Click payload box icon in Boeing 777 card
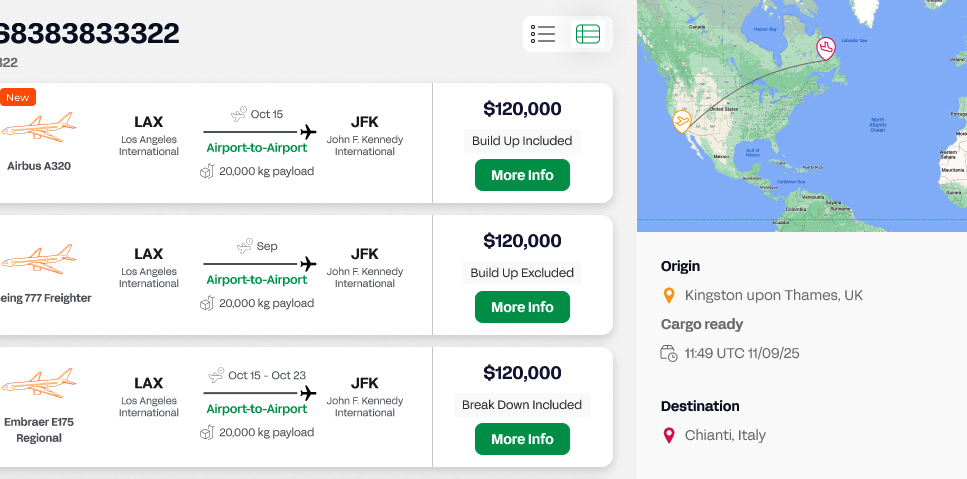This screenshot has width=967, height=479. tap(207, 303)
